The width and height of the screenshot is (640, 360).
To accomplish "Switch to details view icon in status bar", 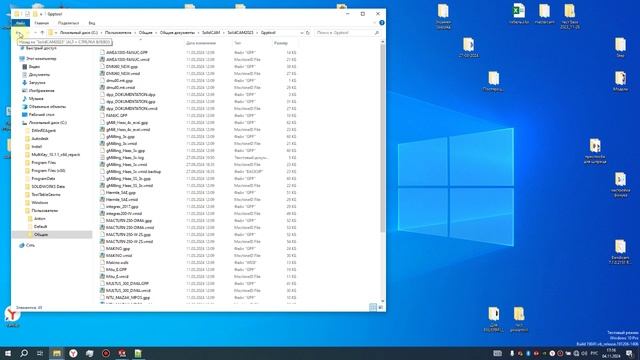I will tap(373, 307).
